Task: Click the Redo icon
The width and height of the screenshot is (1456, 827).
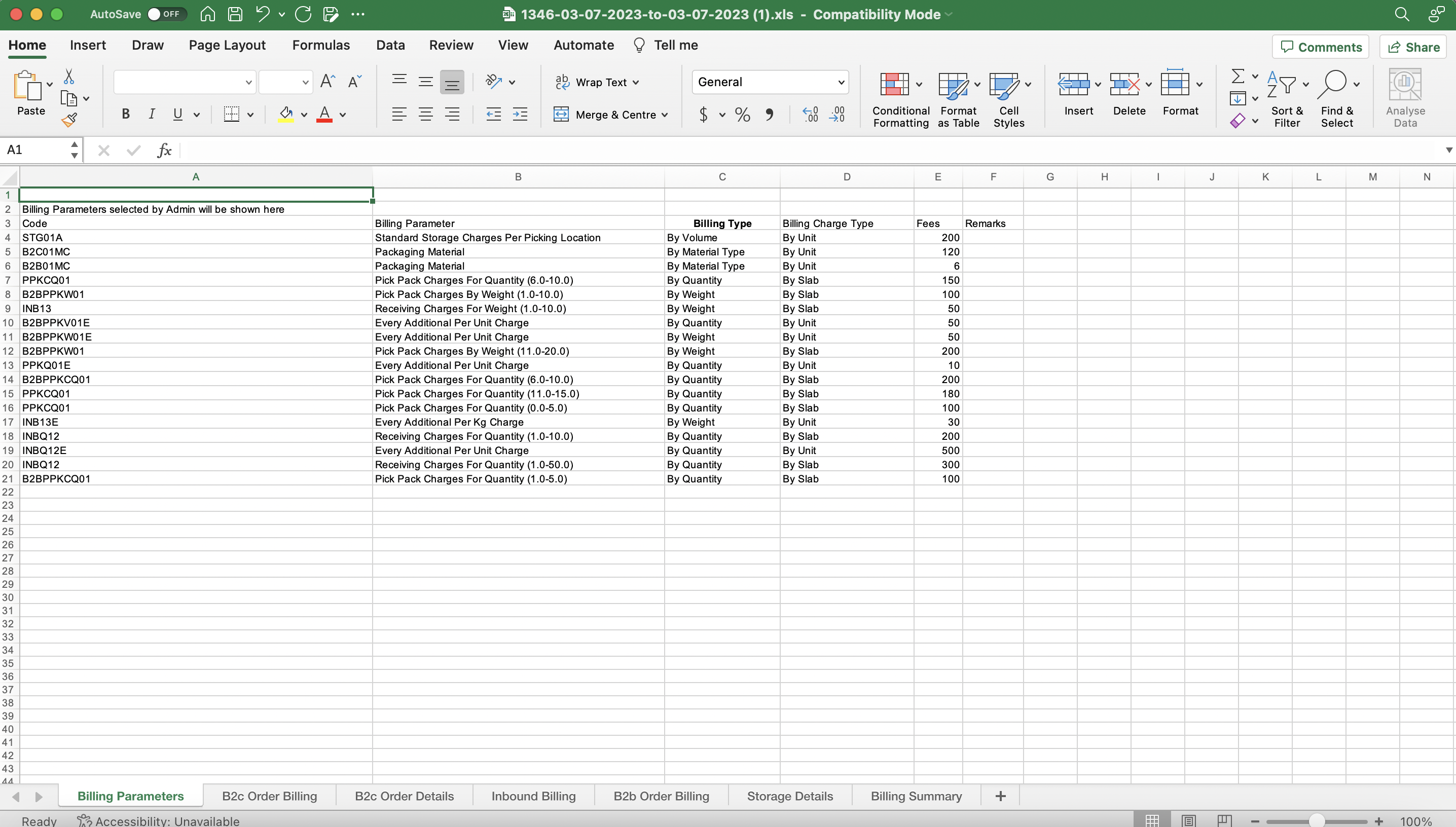Action: [303, 14]
